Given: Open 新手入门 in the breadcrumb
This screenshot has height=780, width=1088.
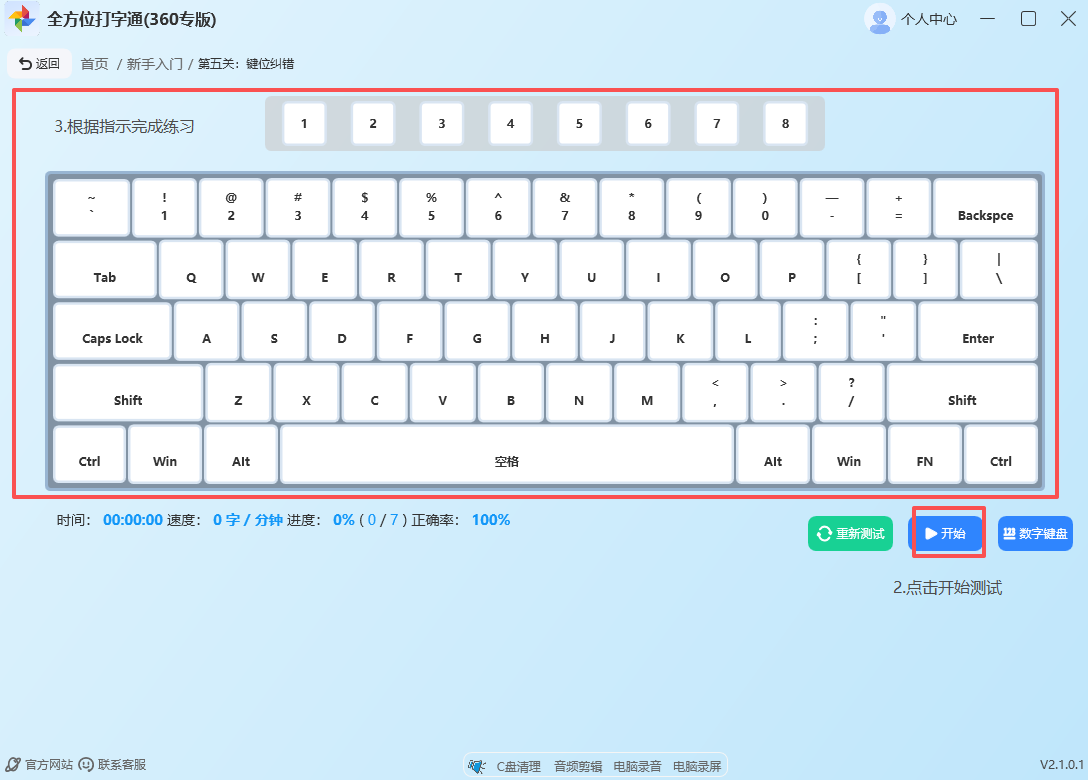Looking at the screenshot, I should 154,64.
